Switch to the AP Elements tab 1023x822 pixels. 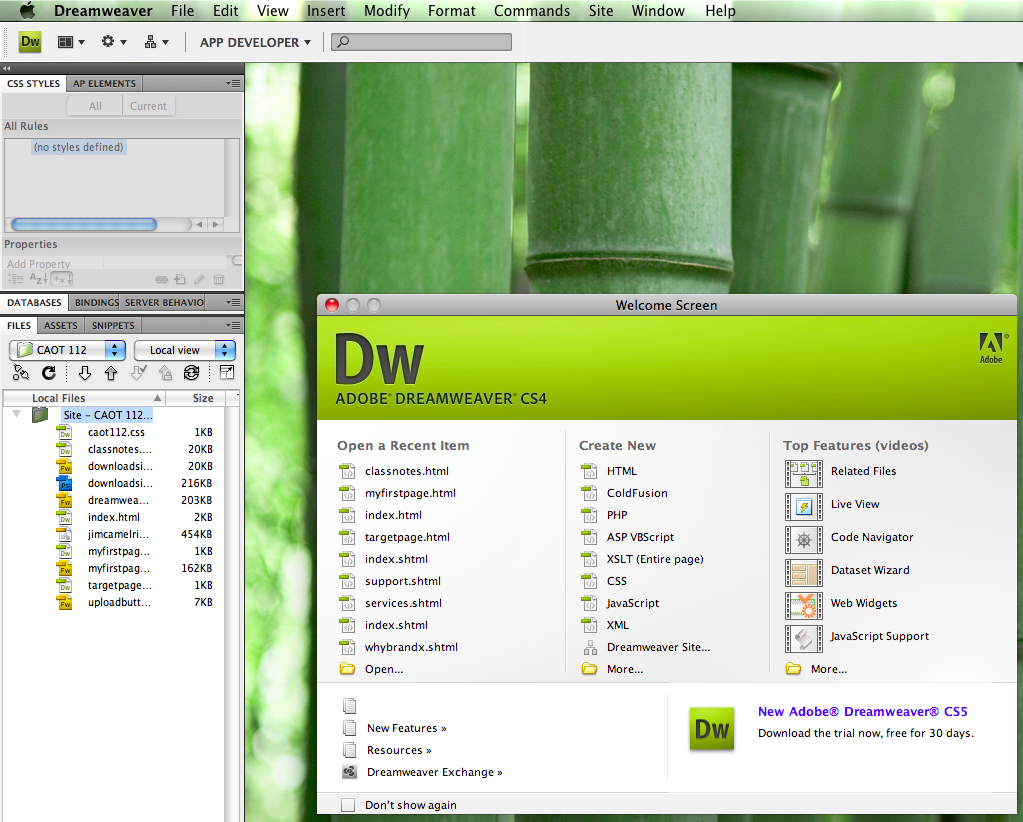click(104, 84)
